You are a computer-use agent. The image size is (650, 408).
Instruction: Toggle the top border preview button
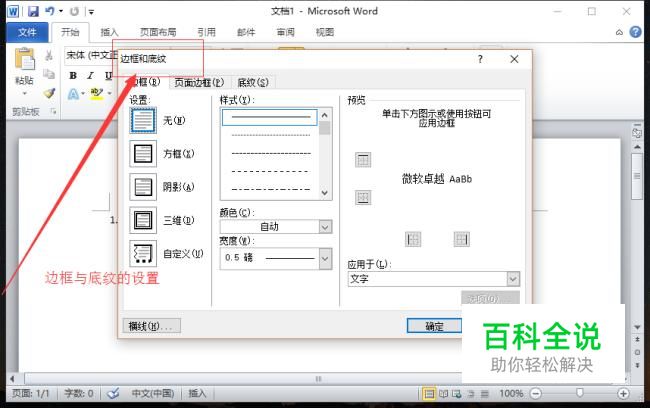363,160
